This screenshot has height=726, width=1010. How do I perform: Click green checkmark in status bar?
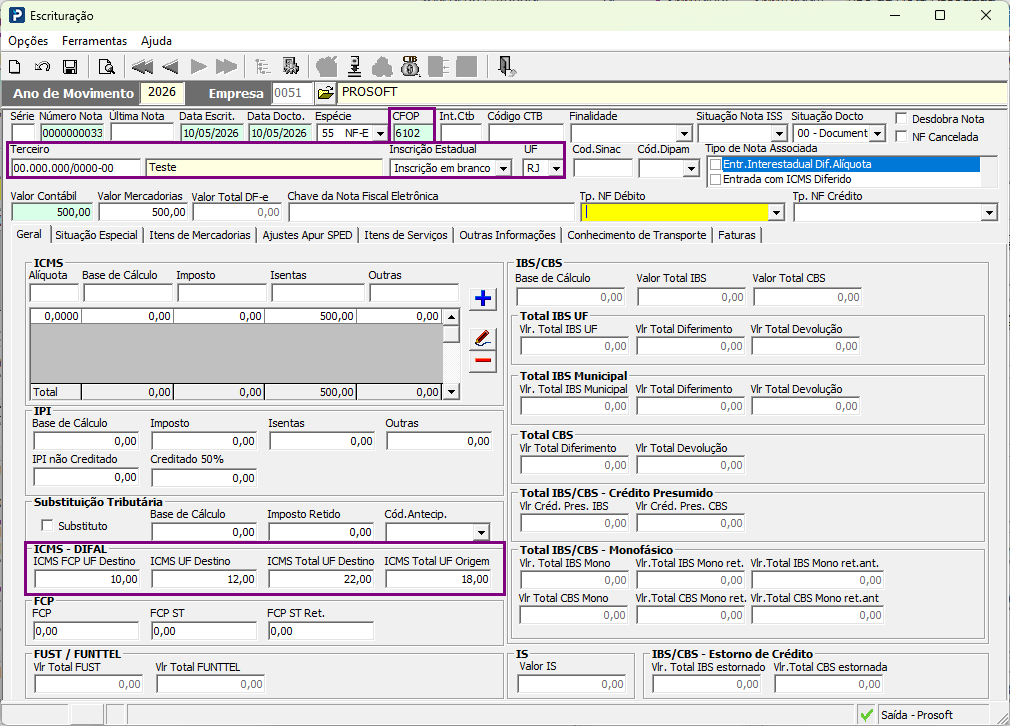pos(867,715)
